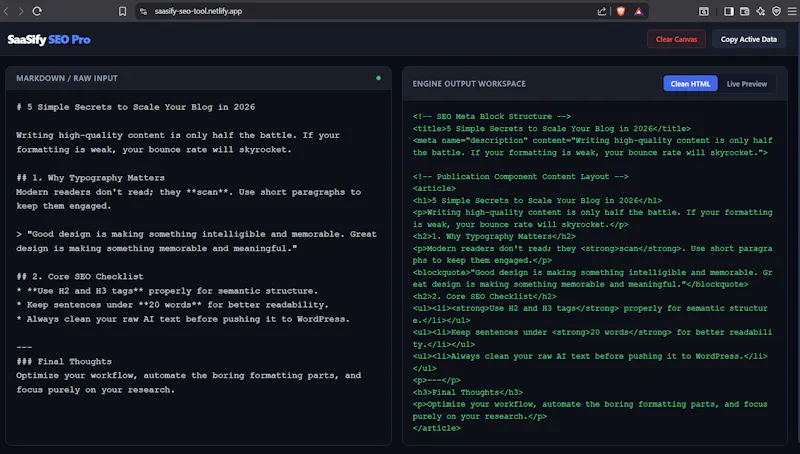Open the Brave Shields lion icon
800x454 pixels.
point(621,11)
